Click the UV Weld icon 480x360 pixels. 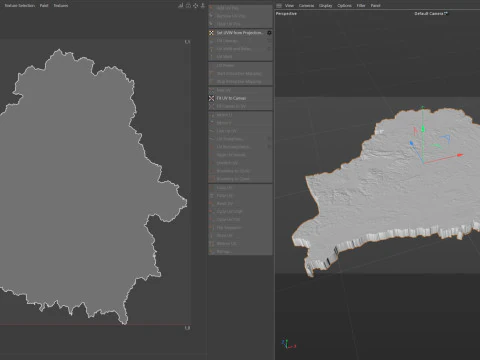(x=211, y=57)
